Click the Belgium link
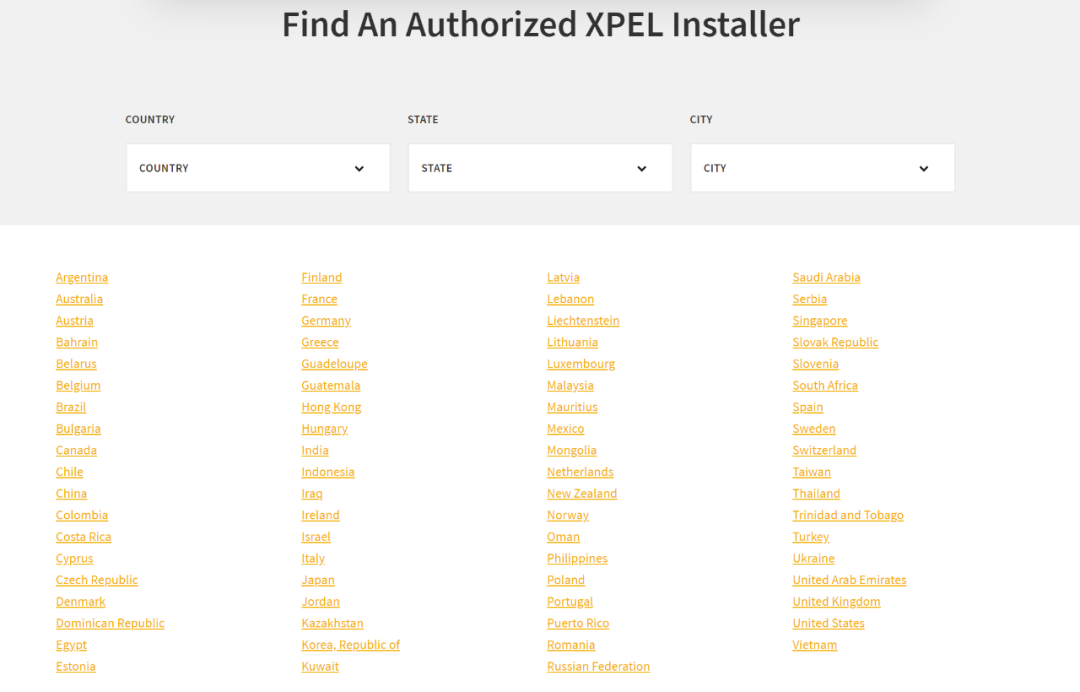 coord(78,386)
